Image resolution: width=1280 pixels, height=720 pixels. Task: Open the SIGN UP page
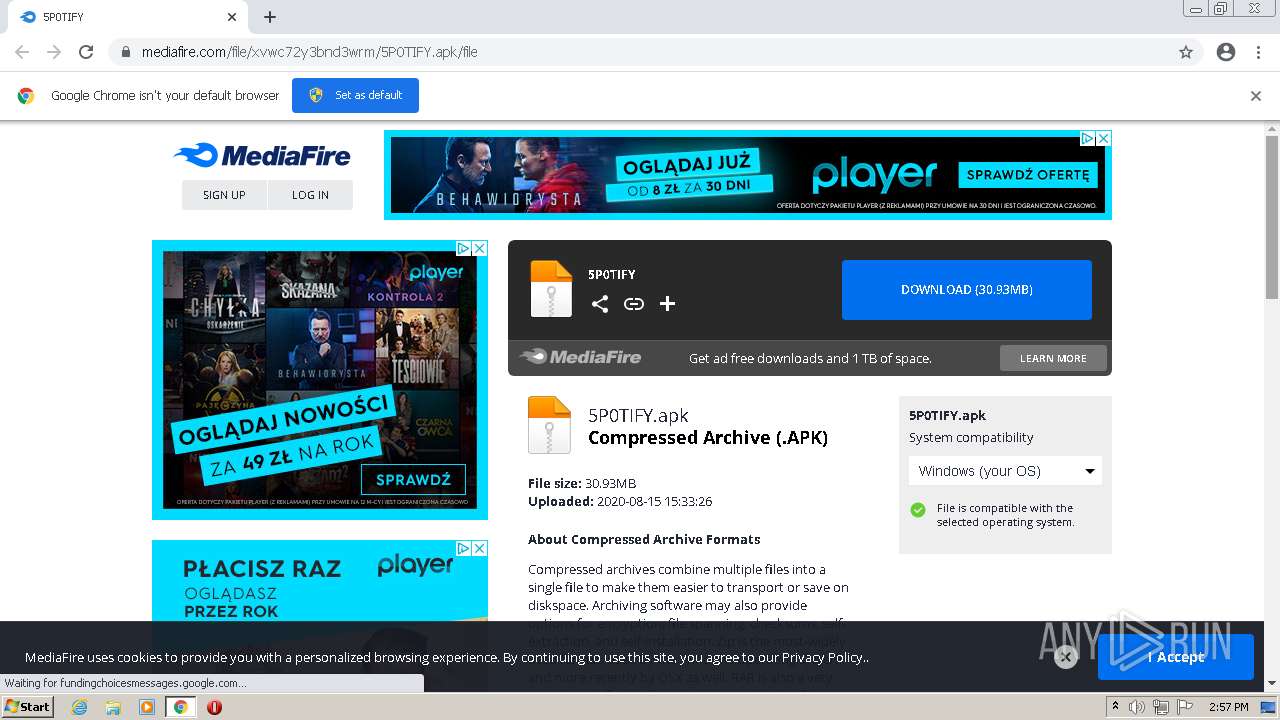(x=224, y=195)
